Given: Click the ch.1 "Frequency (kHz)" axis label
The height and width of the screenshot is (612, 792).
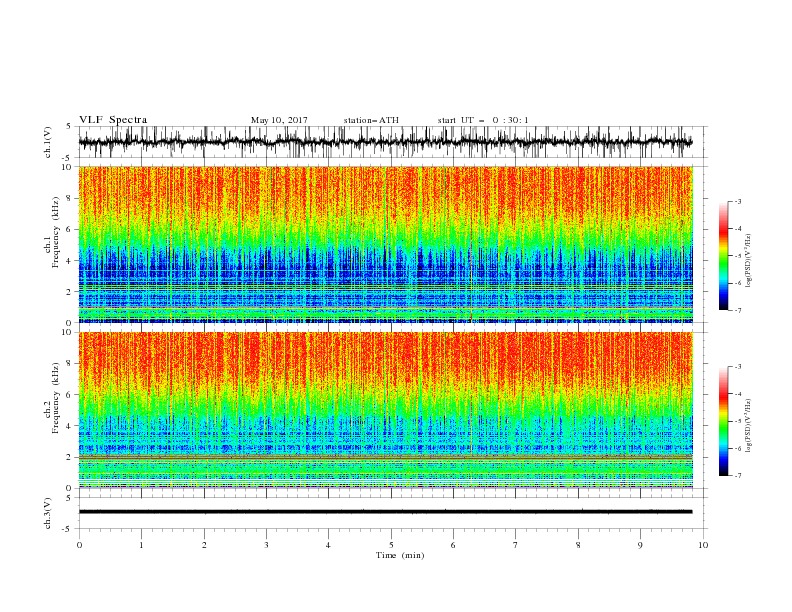Looking at the screenshot, I should (x=55, y=232).
